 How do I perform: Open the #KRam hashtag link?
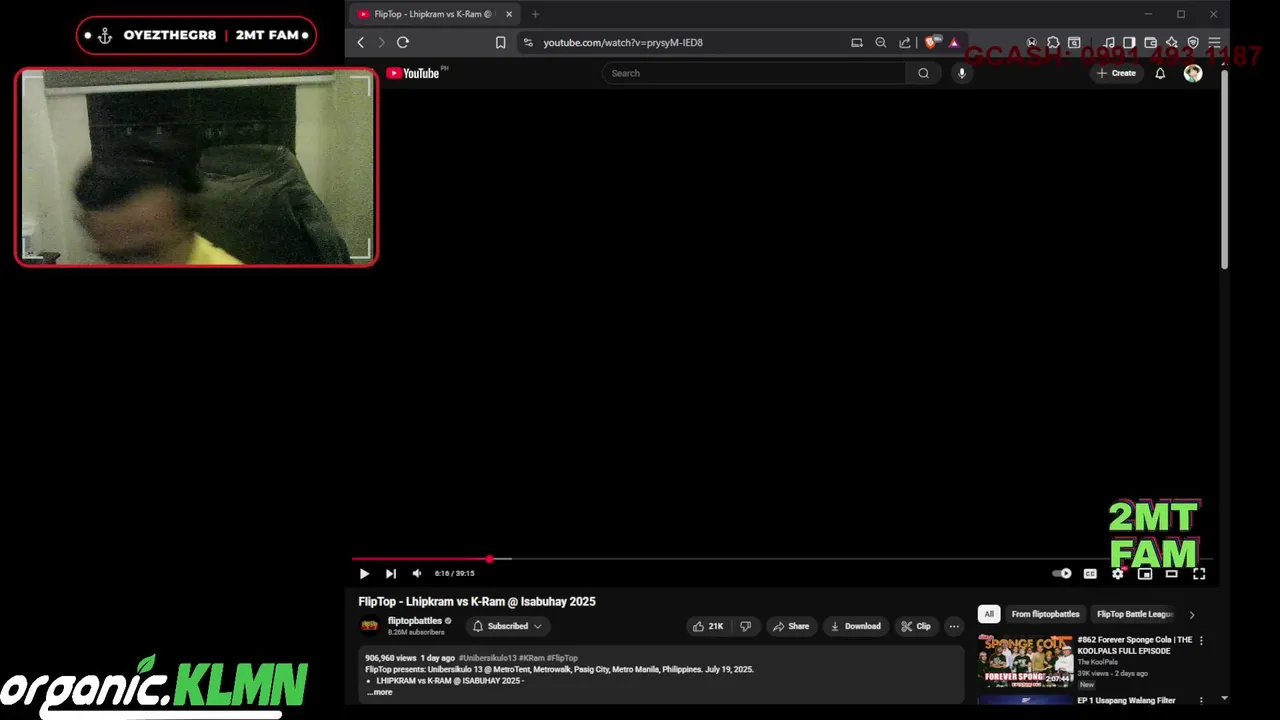(x=531, y=658)
